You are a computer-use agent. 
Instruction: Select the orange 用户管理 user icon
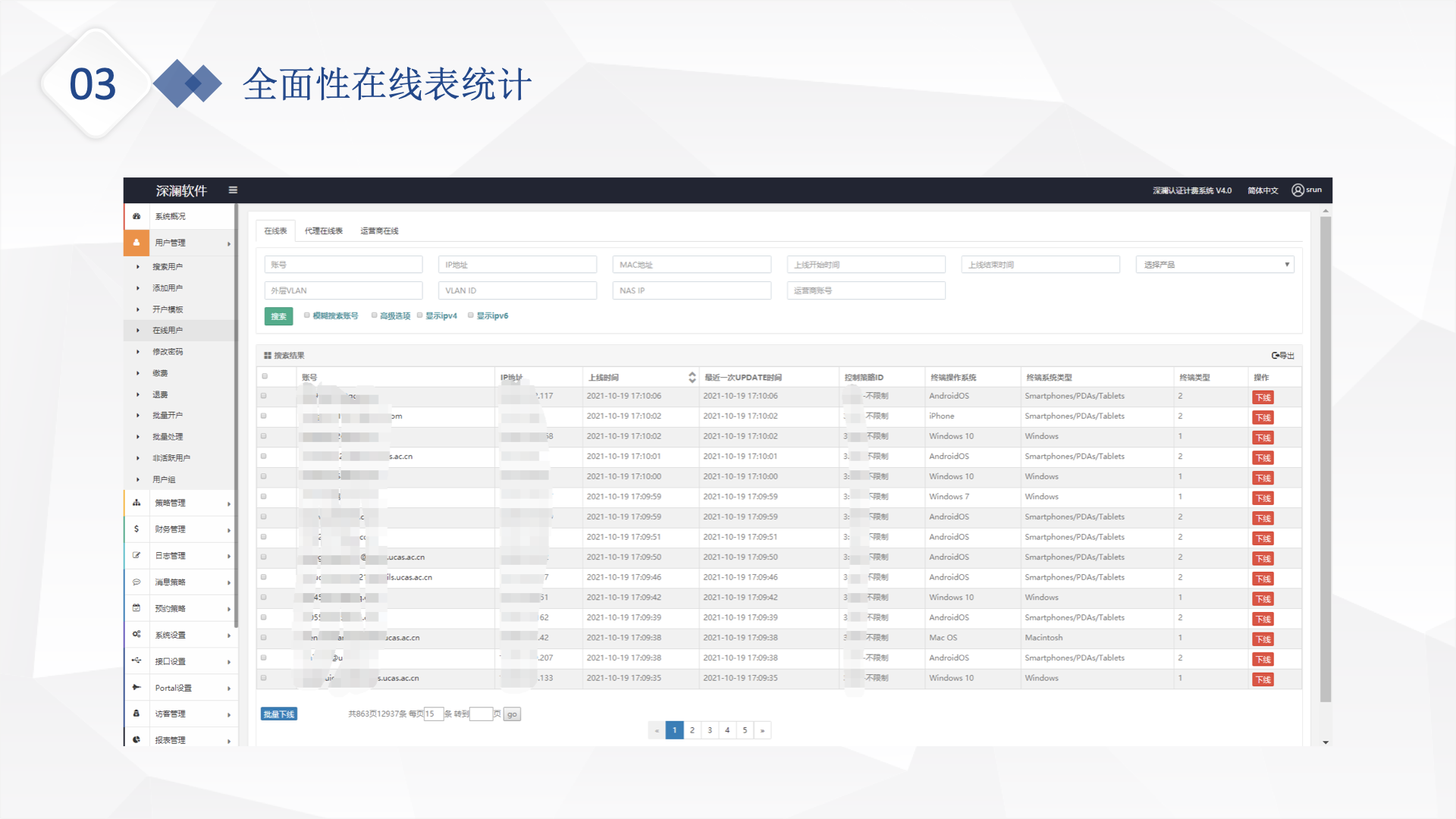click(x=136, y=243)
